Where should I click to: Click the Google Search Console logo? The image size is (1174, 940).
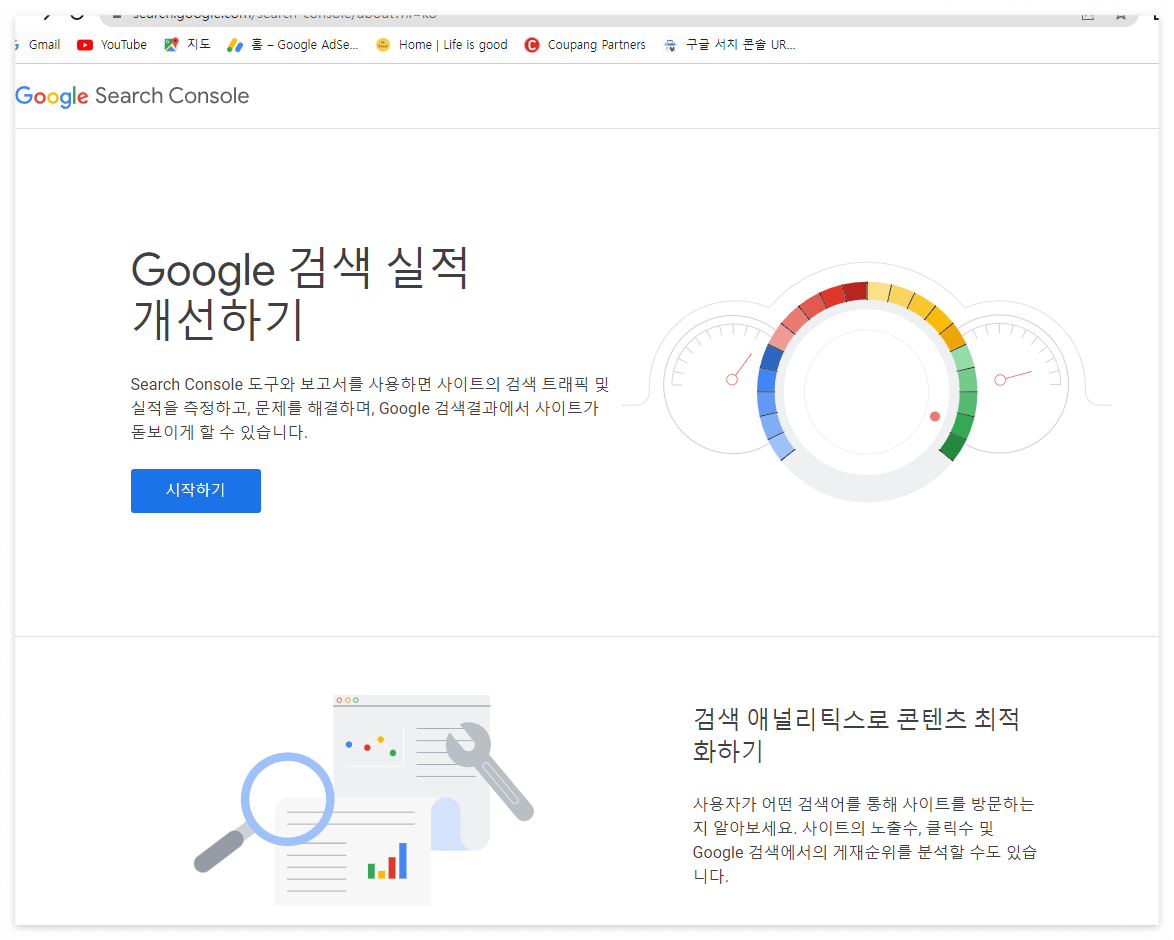(132, 96)
